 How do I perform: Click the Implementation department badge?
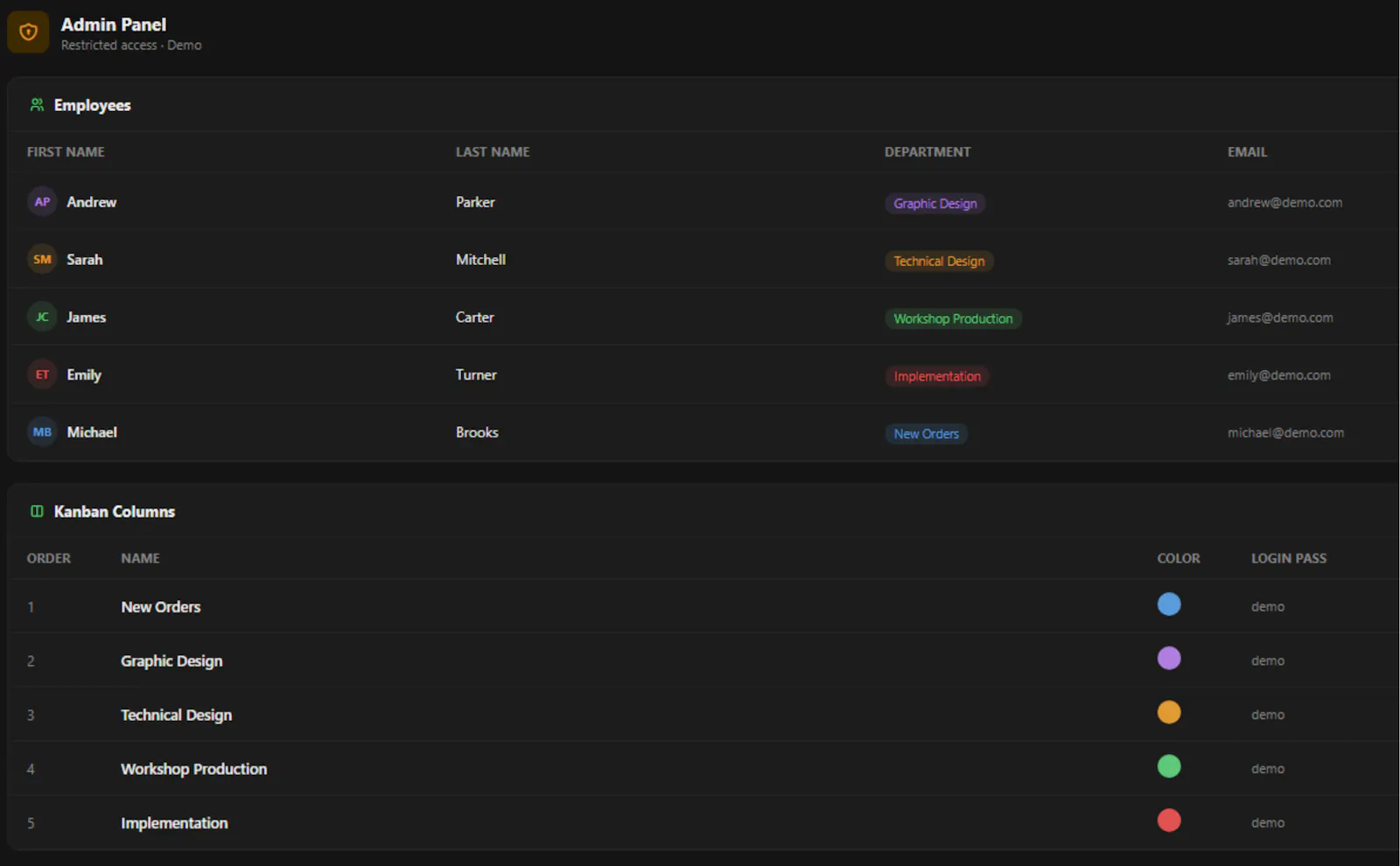point(937,376)
